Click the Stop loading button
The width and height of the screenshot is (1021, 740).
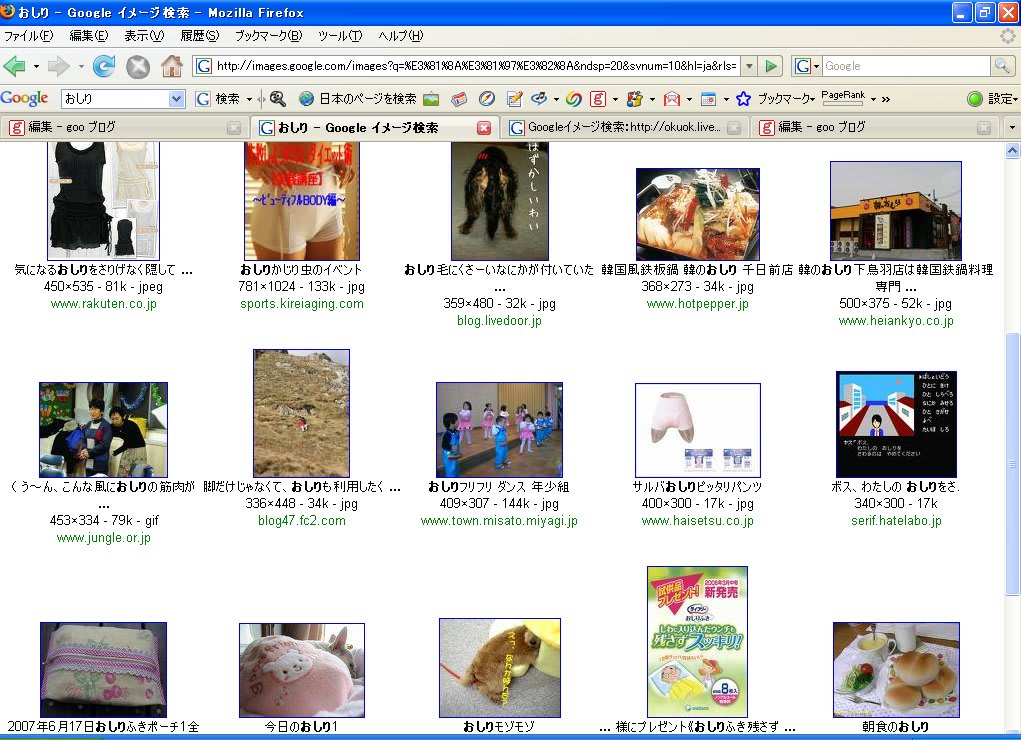[137, 66]
